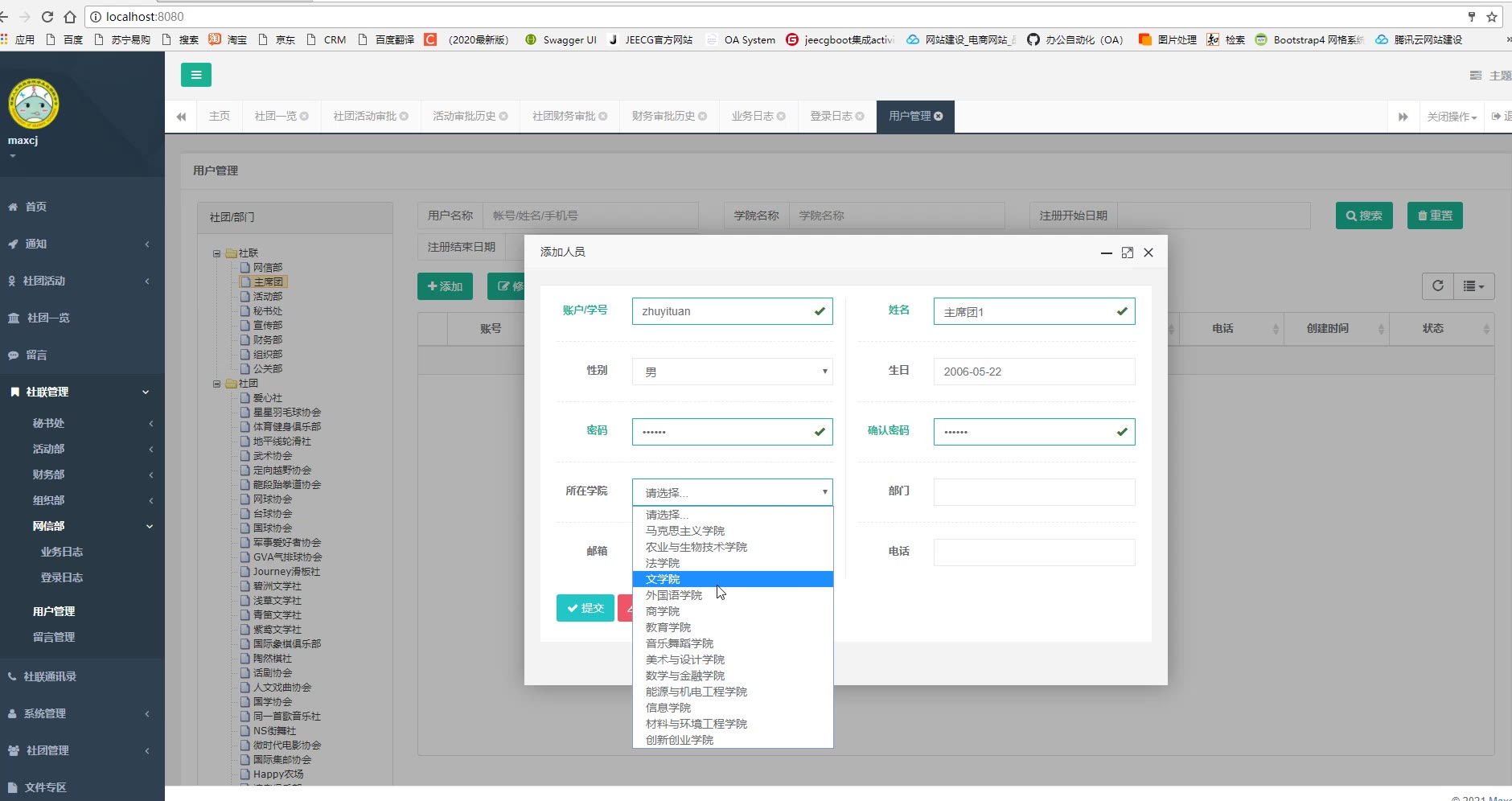Tick the 财务部 checkbox in tree
The height and width of the screenshot is (801, 1512).
click(246, 340)
